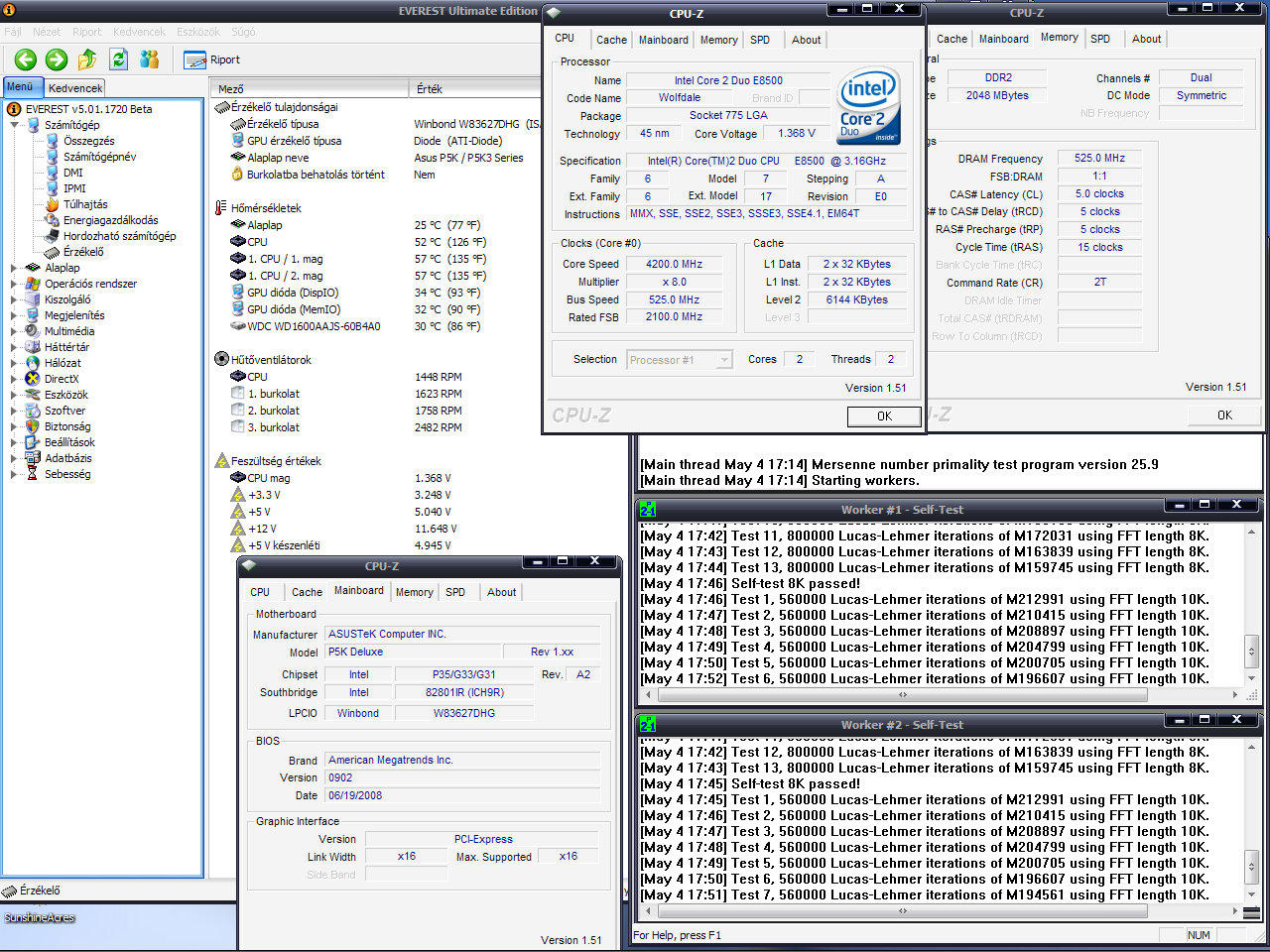1270x952 pixels.
Task: Select Számítógépnév in the tree
Action: (x=99, y=157)
